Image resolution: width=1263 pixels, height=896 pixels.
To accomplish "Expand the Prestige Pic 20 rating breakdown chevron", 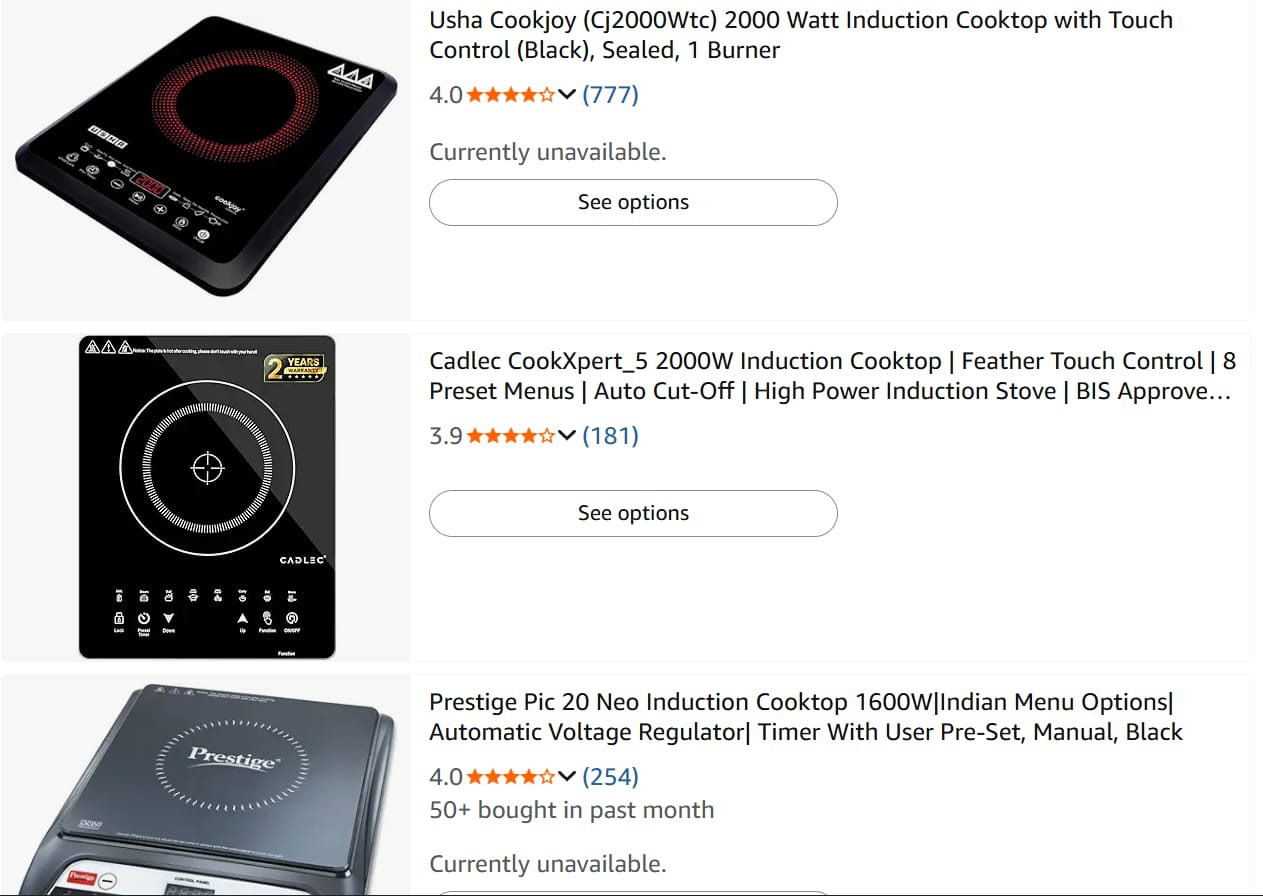I will (x=567, y=777).
